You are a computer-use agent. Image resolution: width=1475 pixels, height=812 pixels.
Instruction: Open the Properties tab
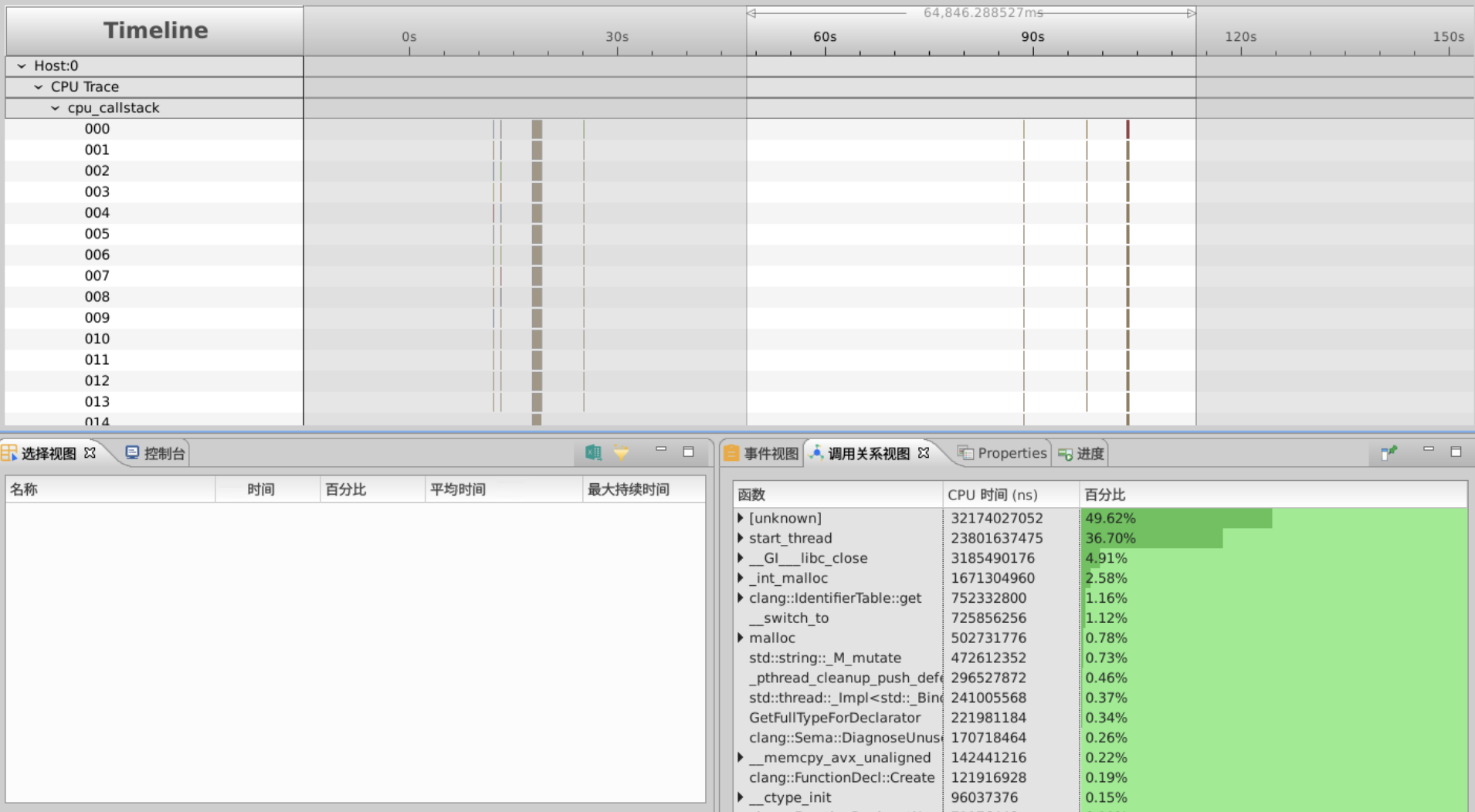tap(1002, 453)
